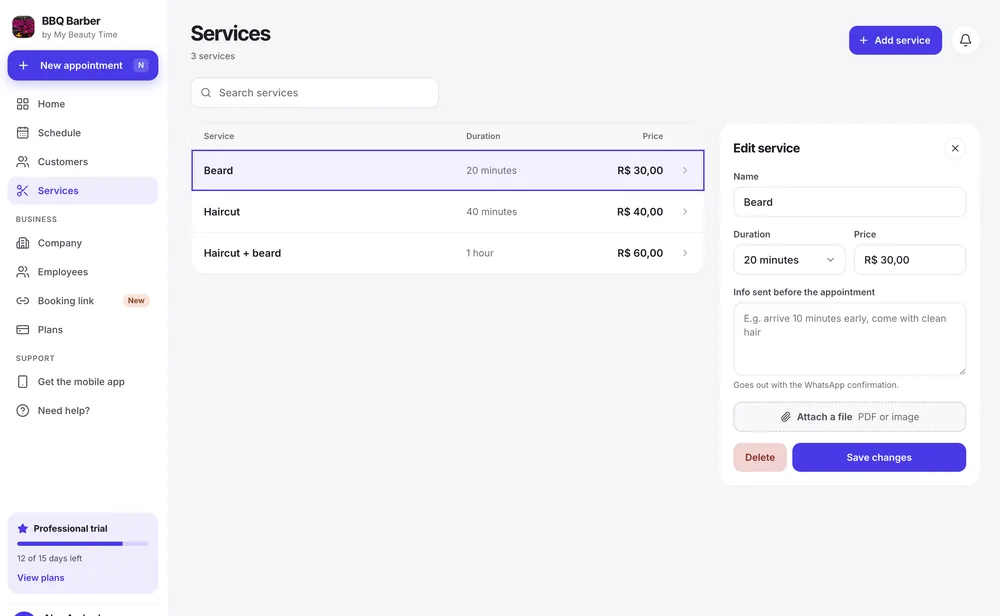Click the Services scissors icon
This screenshot has width=1000, height=616.
[x=23, y=191]
